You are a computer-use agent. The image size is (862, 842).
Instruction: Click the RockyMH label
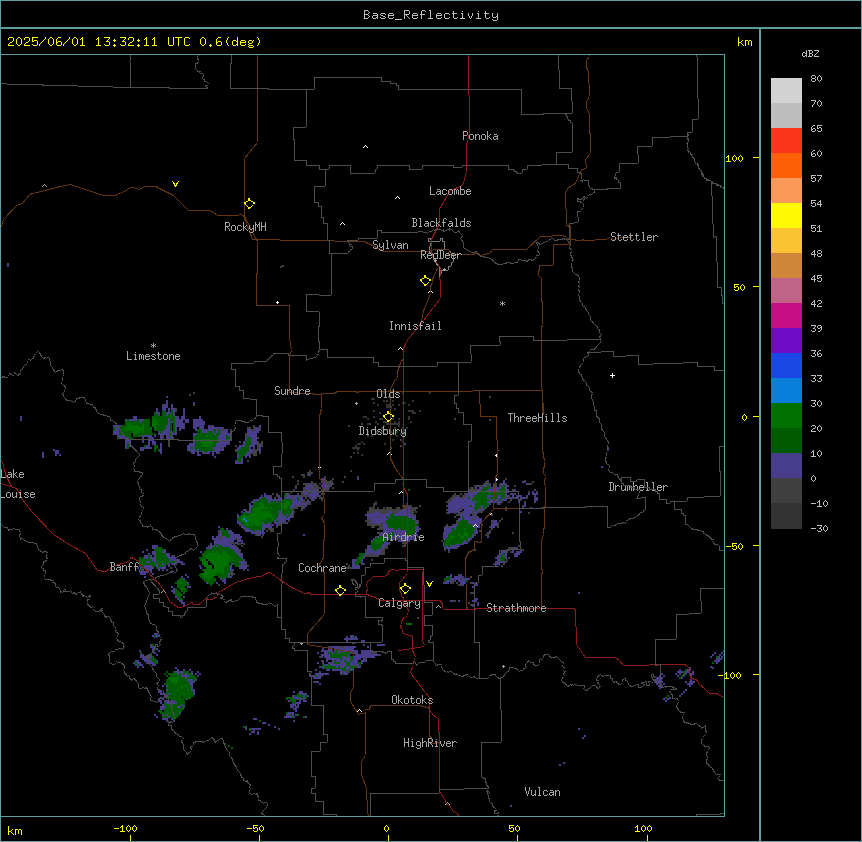245,227
